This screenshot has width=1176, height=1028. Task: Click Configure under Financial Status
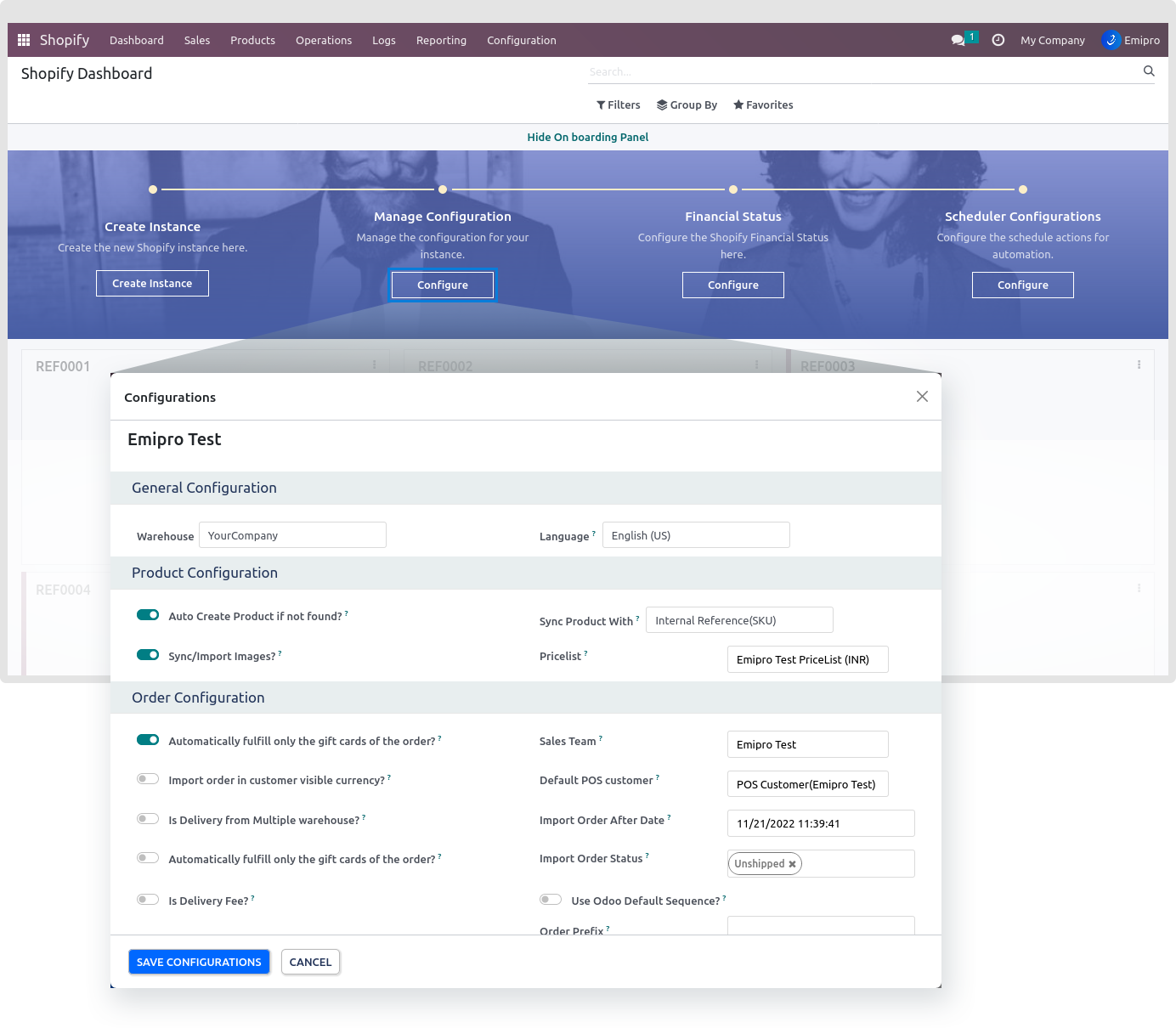tap(733, 285)
